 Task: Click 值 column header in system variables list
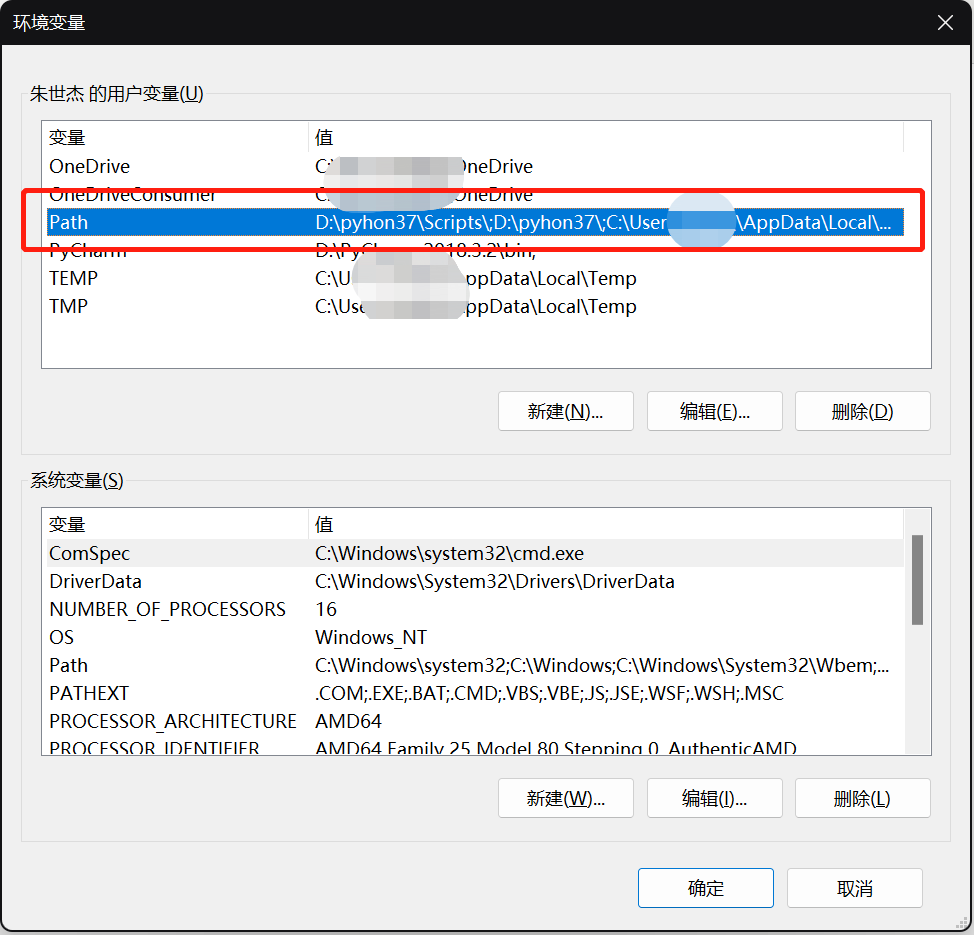[606, 524]
